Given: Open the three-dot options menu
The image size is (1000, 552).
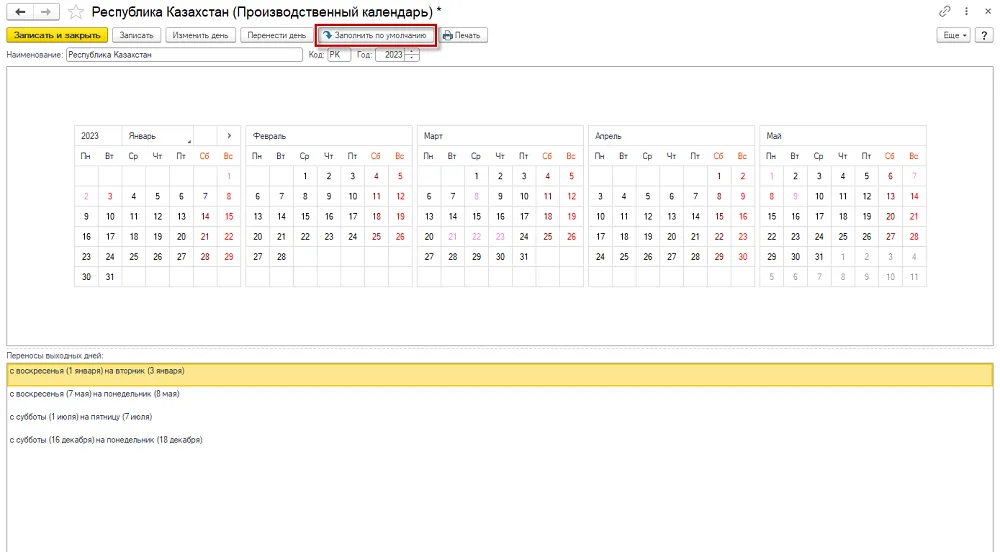Looking at the screenshot, I should pos(967,11).
